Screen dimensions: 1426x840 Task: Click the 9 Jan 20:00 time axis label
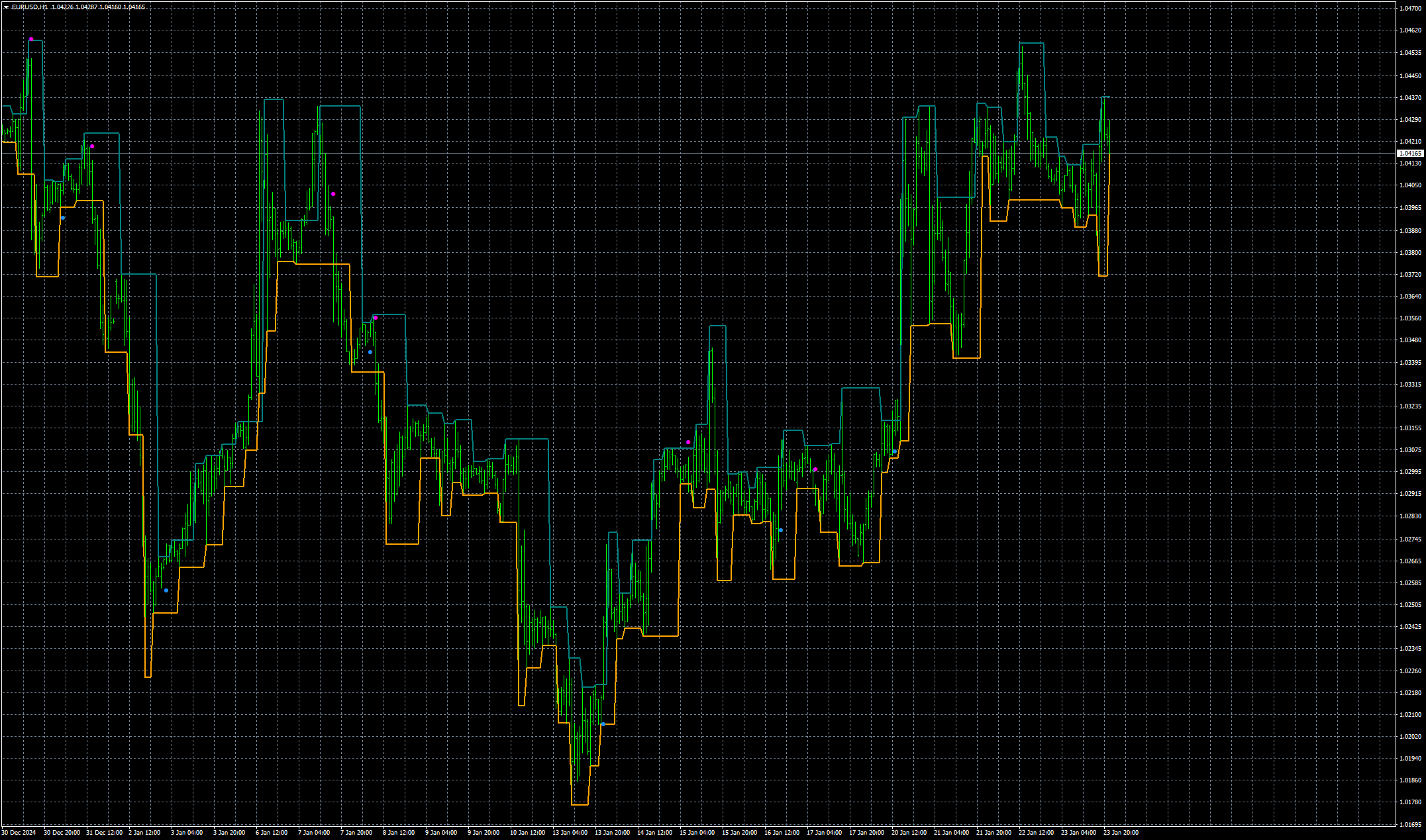484,833
